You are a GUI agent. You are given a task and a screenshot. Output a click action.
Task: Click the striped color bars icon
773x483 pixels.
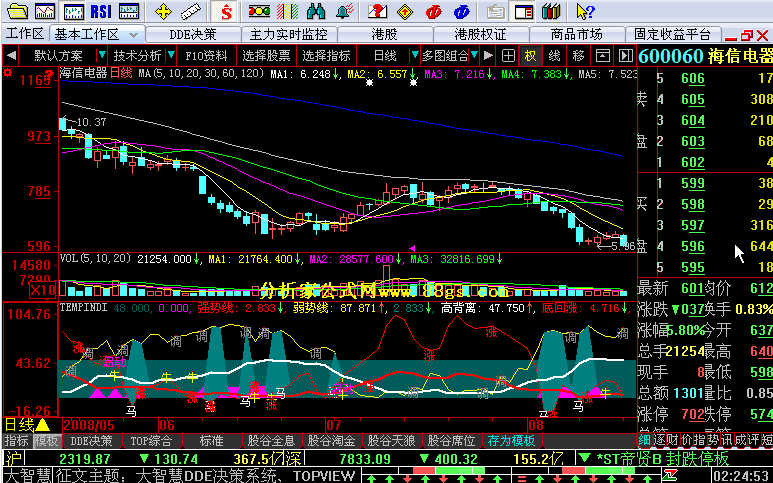(x=287, y=11)
